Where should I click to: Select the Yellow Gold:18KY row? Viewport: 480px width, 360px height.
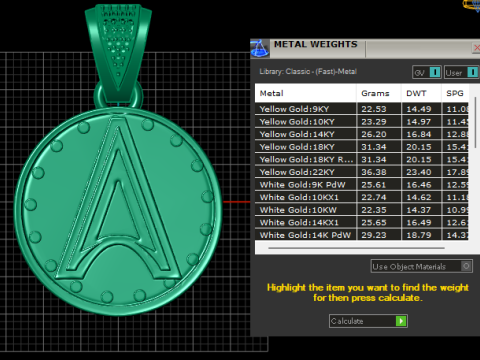click(362, 147)
